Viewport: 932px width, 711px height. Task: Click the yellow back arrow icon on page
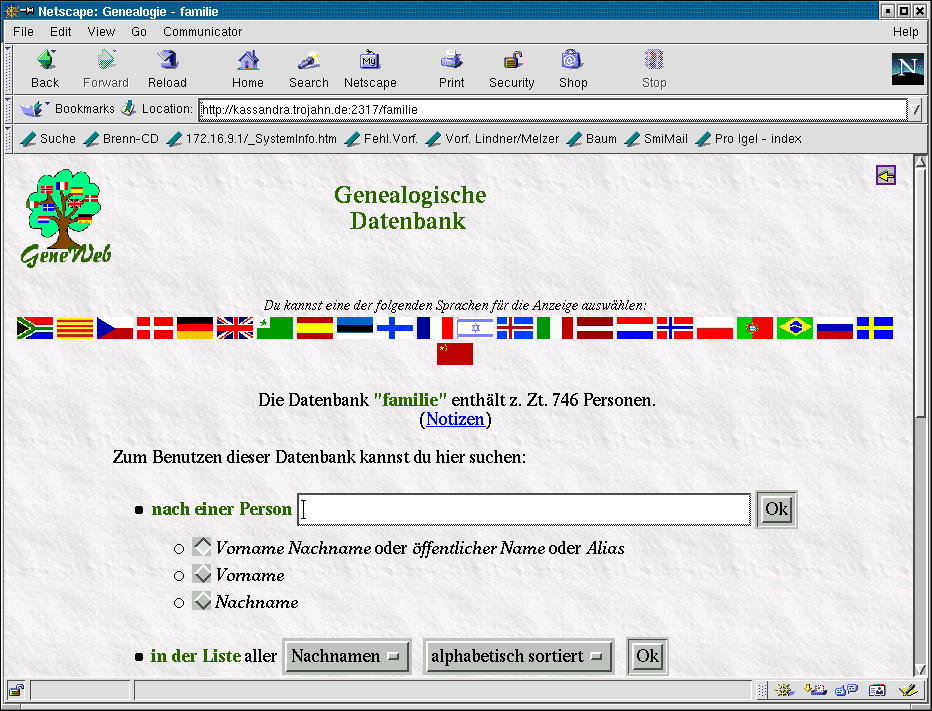[886, 175]
